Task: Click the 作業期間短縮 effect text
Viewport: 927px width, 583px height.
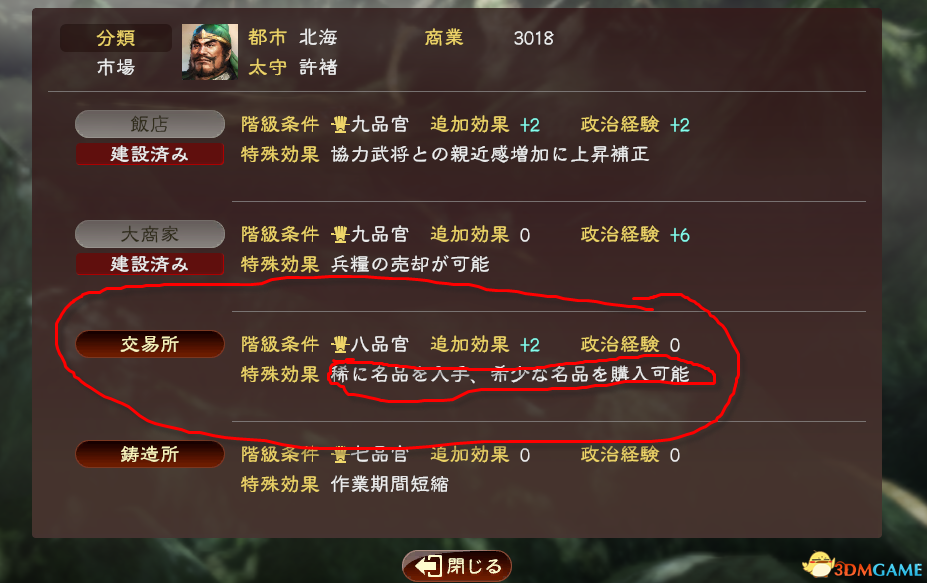Action: (x=390, y=484)
